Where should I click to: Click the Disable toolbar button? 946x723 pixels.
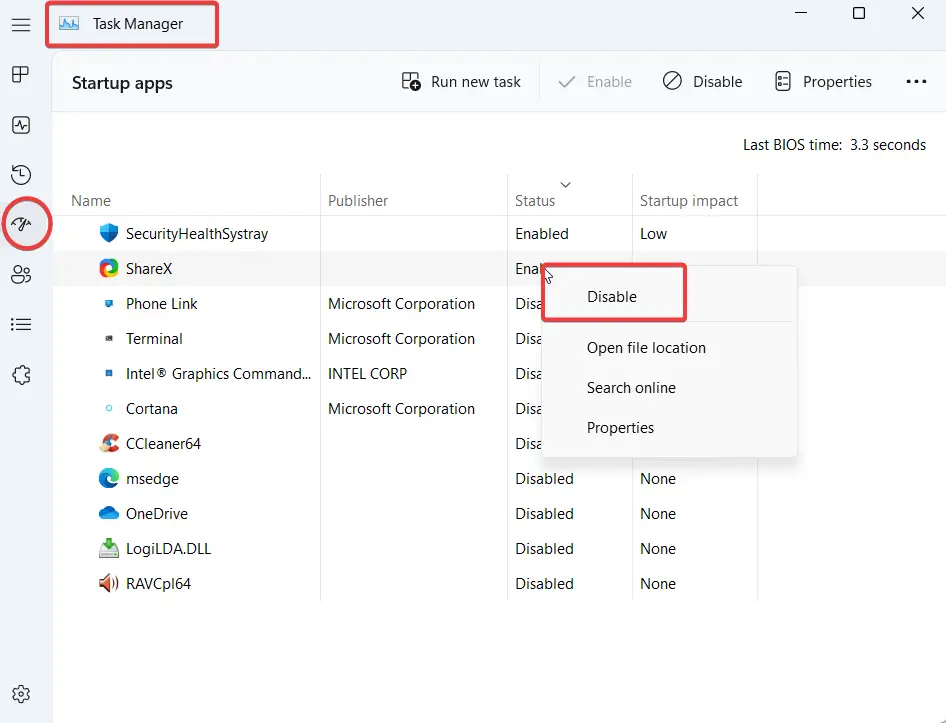point(702,81)
